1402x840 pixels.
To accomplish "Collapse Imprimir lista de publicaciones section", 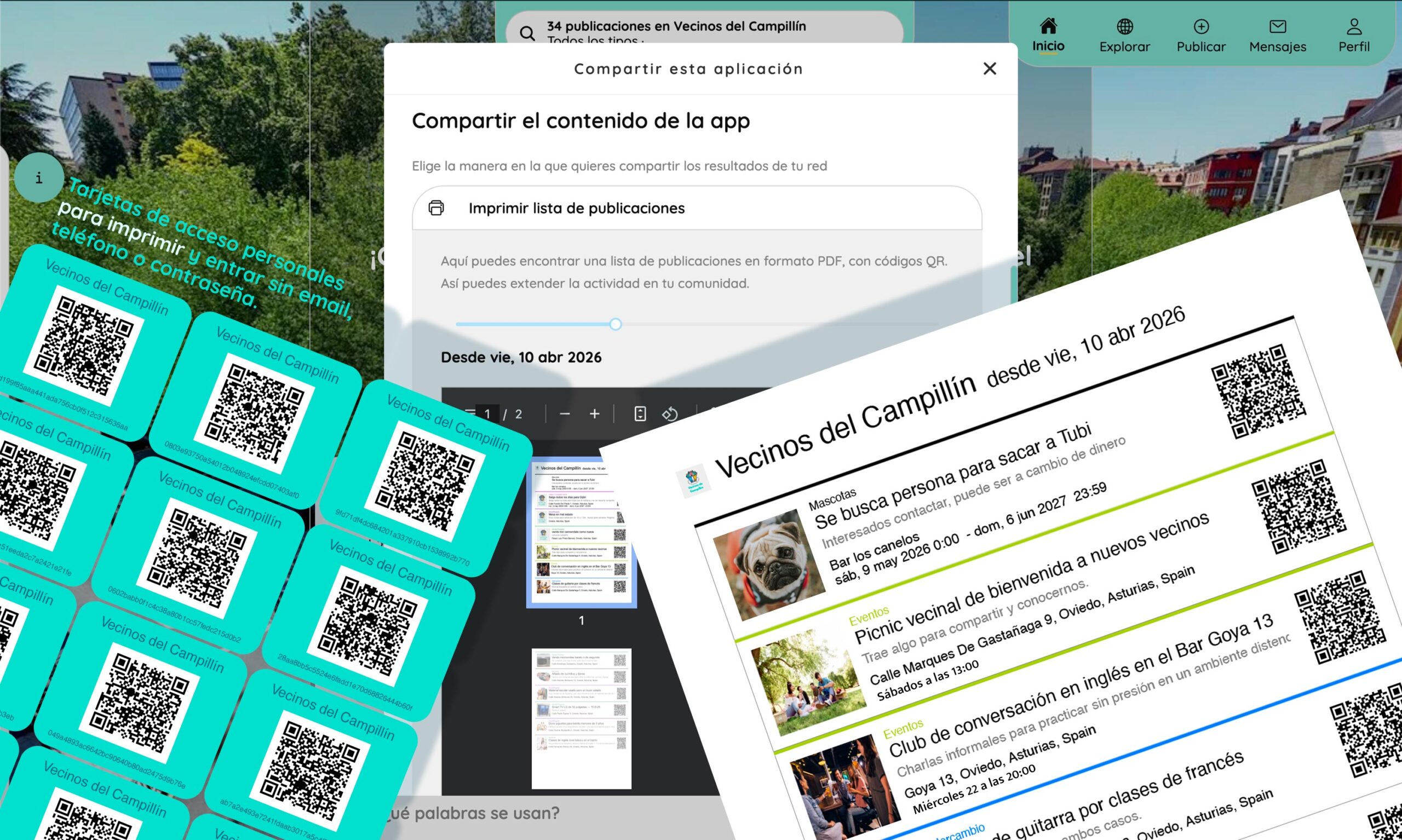I will [697, 208].
